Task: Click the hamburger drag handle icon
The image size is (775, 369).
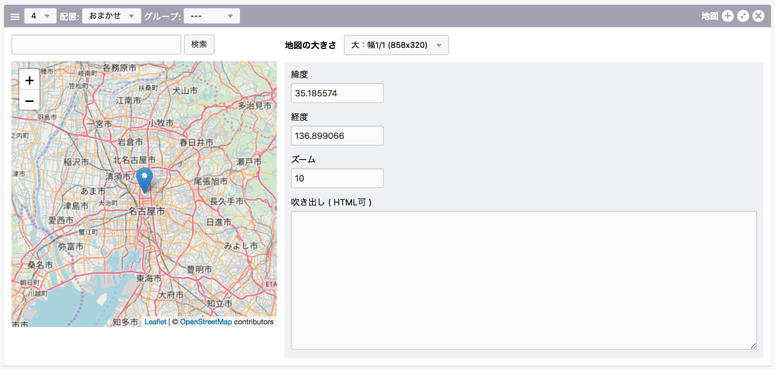Action: pyautogui.click(x=15, y=16)
